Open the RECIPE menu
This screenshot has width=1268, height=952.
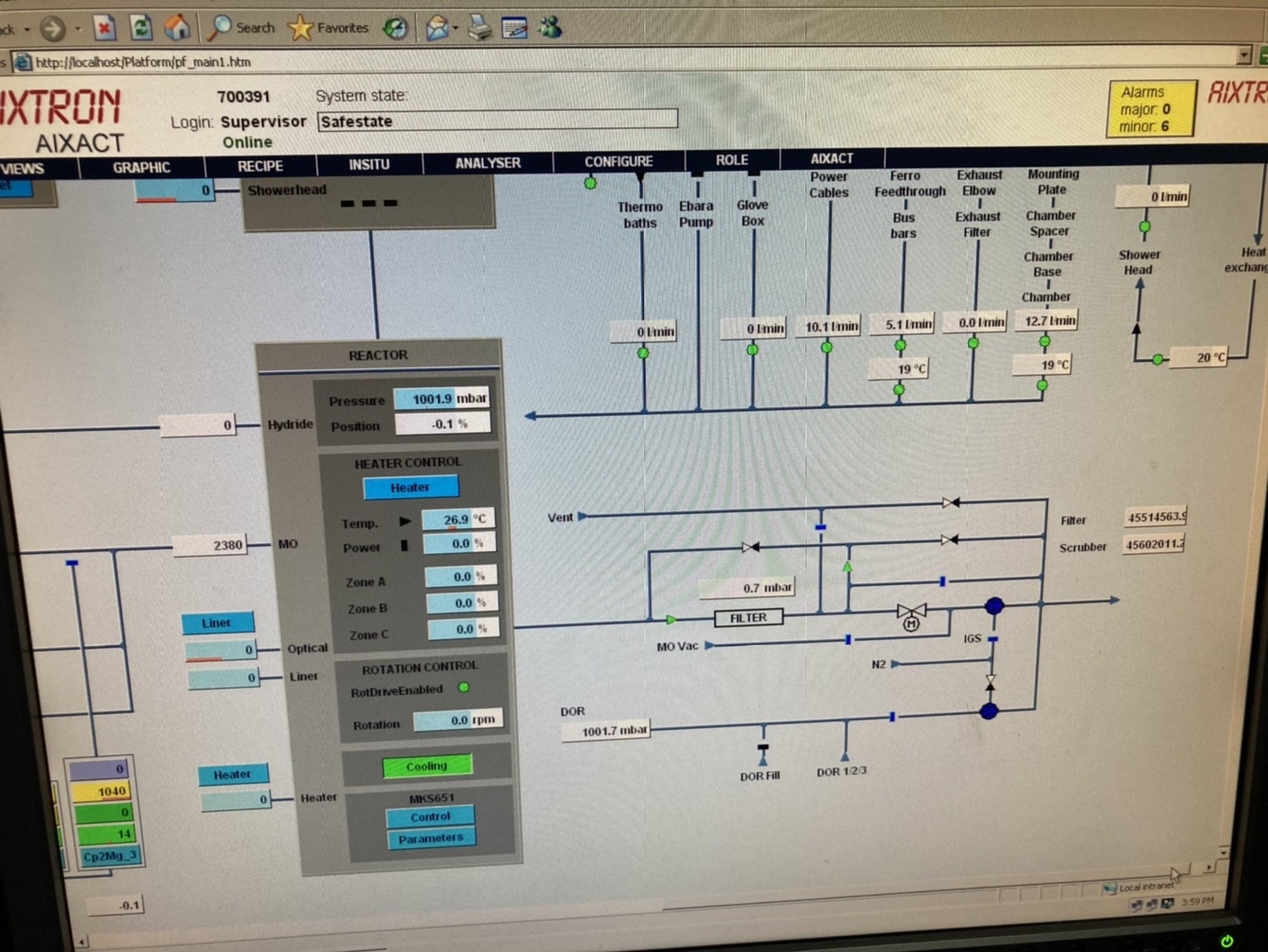260,166
